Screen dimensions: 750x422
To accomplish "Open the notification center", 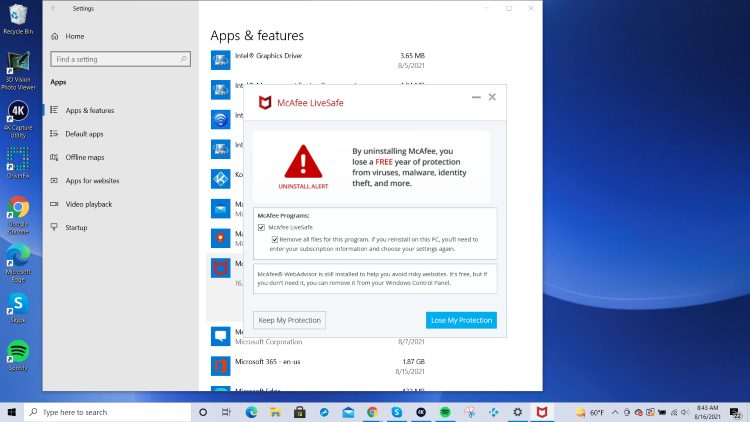I will pos(736,412).
